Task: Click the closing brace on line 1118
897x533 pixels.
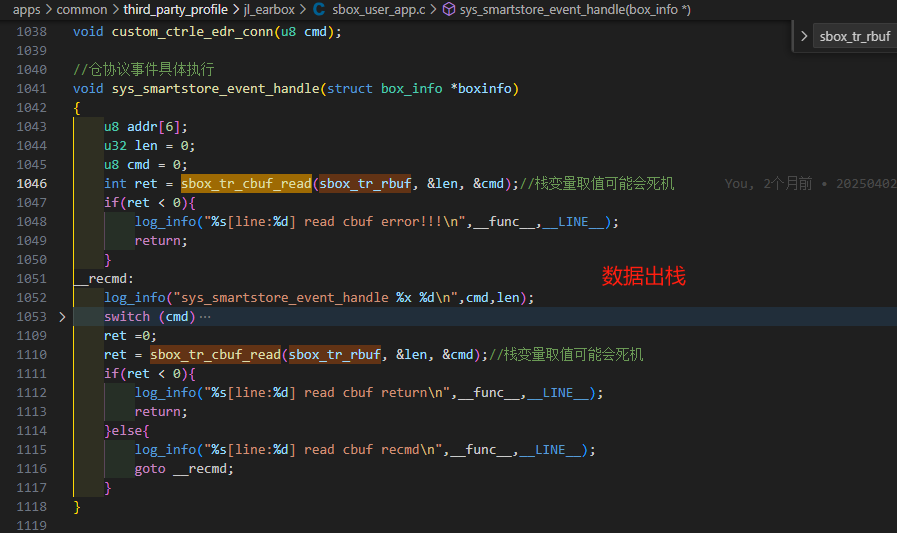Action: coord(77,507)
